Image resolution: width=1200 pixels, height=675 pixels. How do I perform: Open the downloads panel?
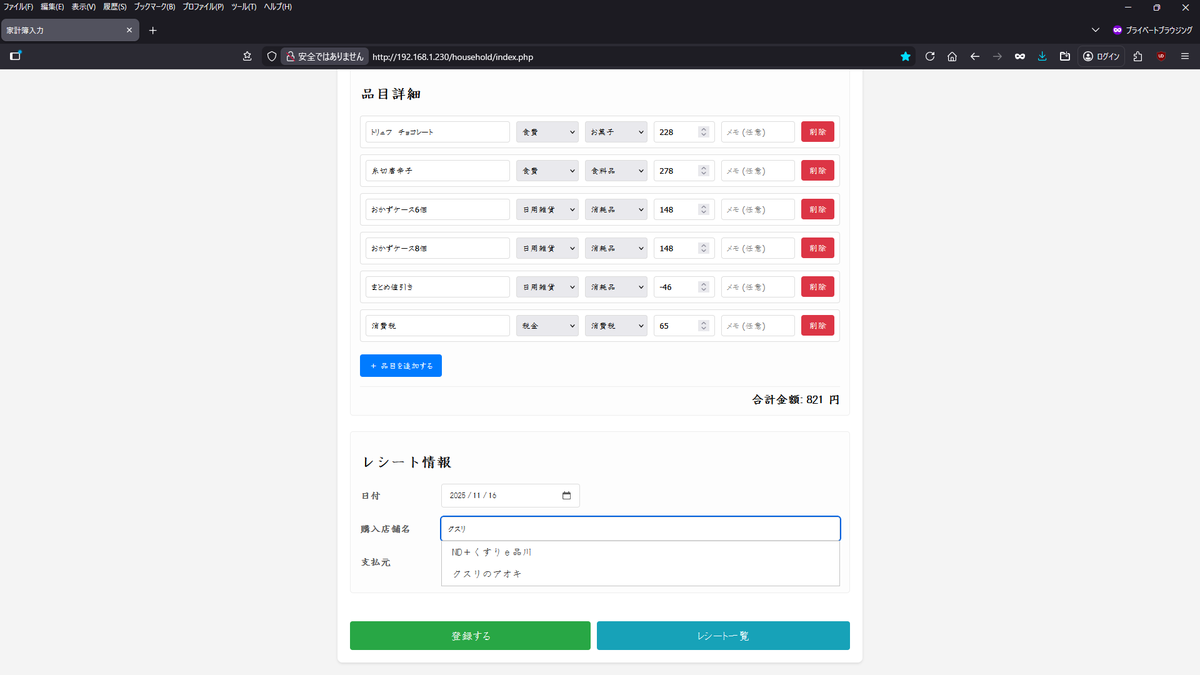tap(1042, 57)
